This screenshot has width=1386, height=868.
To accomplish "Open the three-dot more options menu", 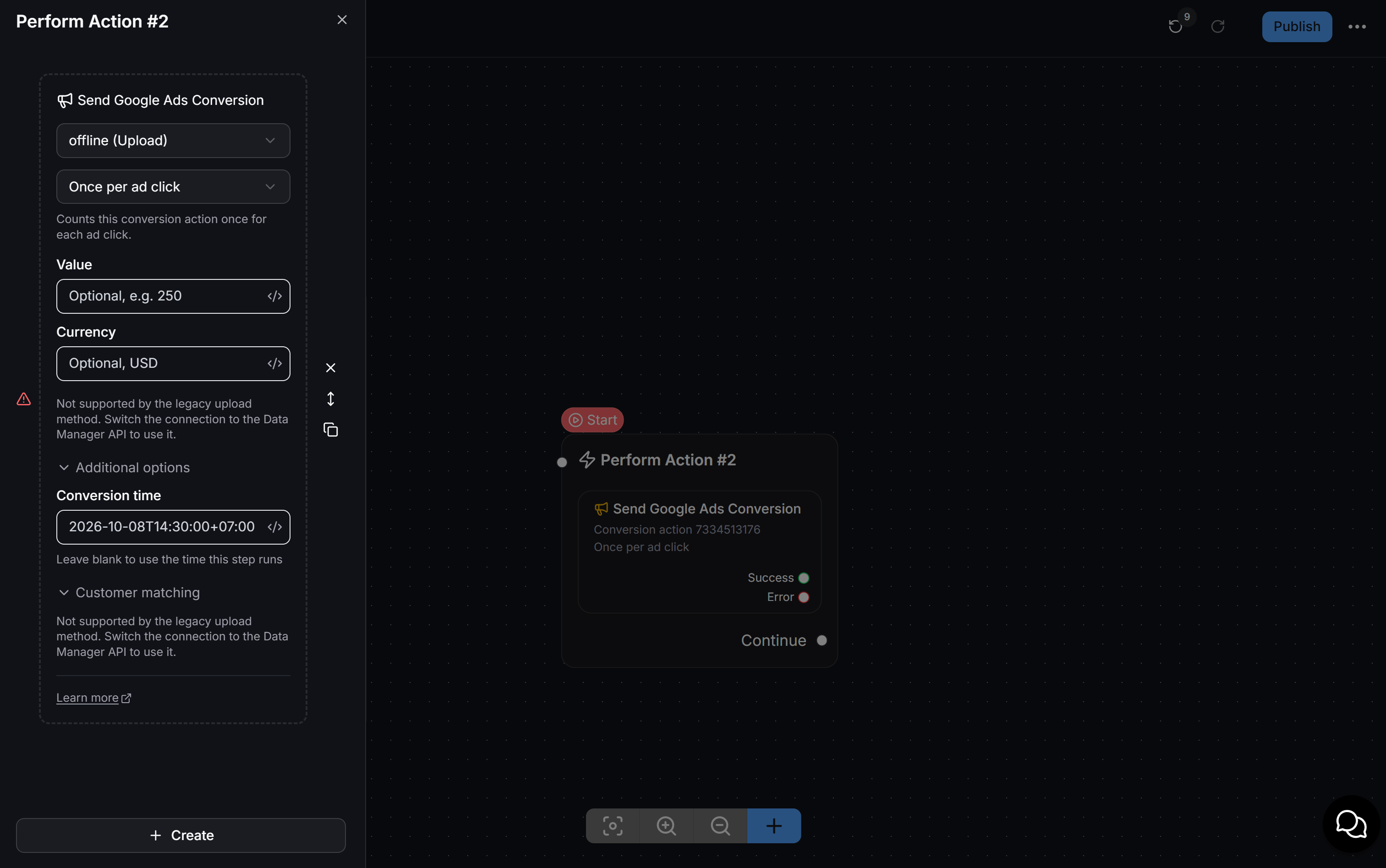I will [x=1357, y=27].
